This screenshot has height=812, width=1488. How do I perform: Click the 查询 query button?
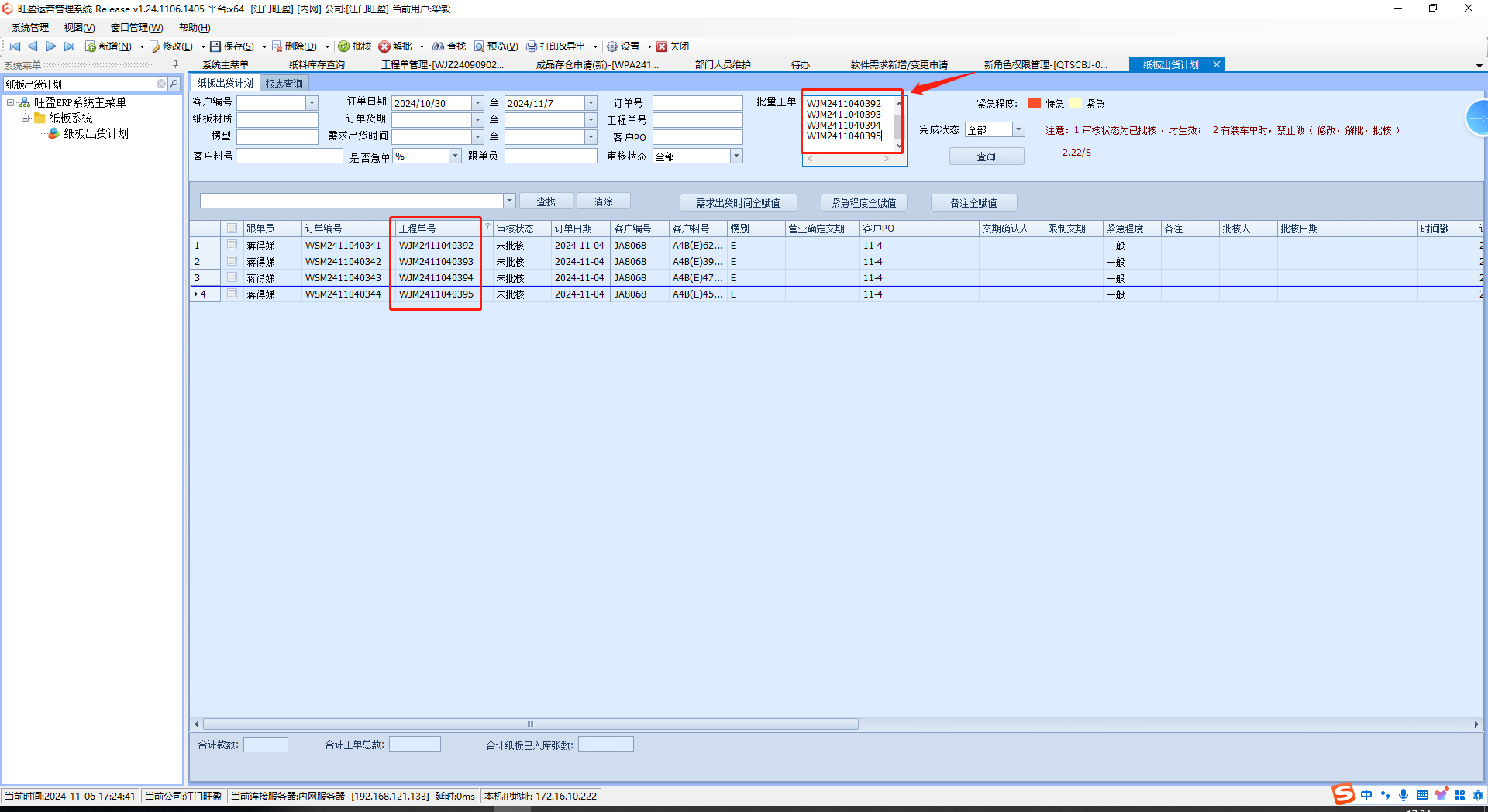point(987,156)
